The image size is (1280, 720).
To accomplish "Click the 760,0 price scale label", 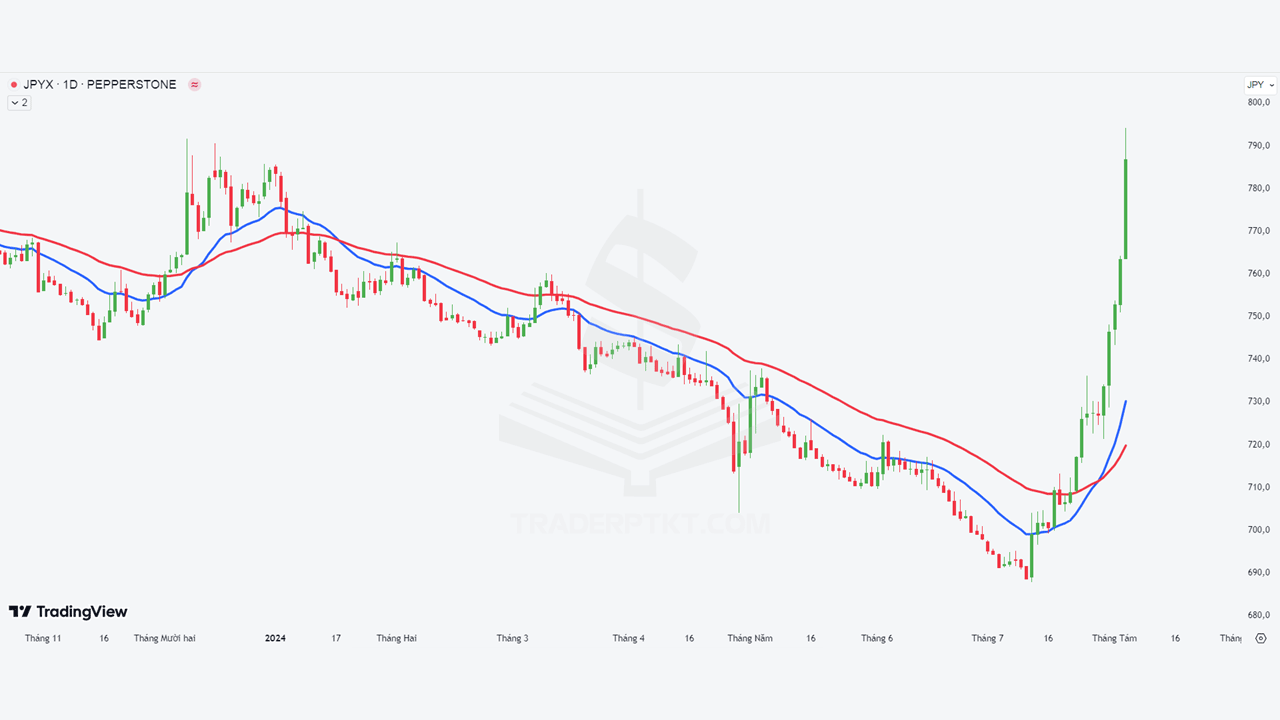I will click(x=1259, y=273).
